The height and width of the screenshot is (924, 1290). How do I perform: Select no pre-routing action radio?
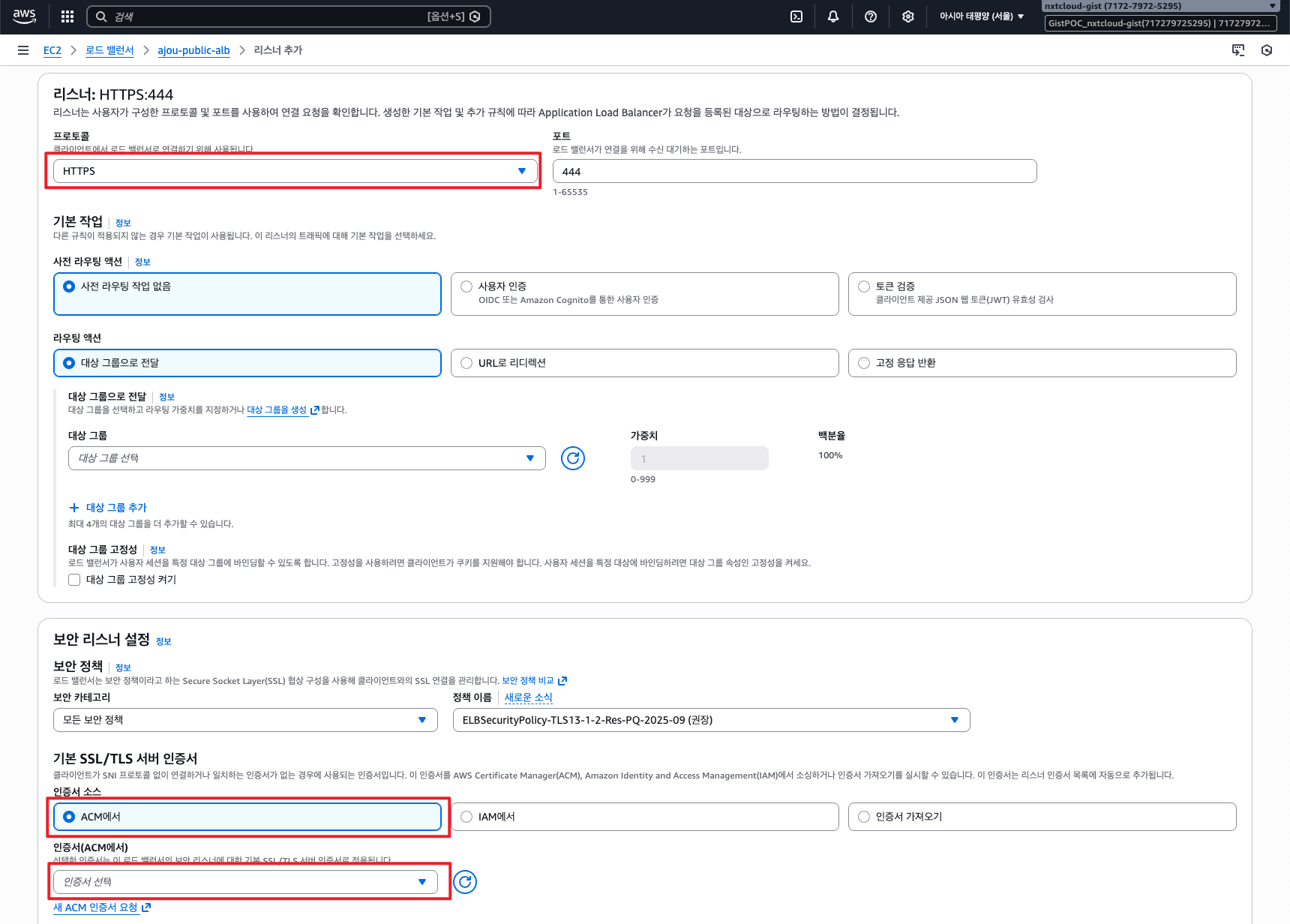click(69, 286)
